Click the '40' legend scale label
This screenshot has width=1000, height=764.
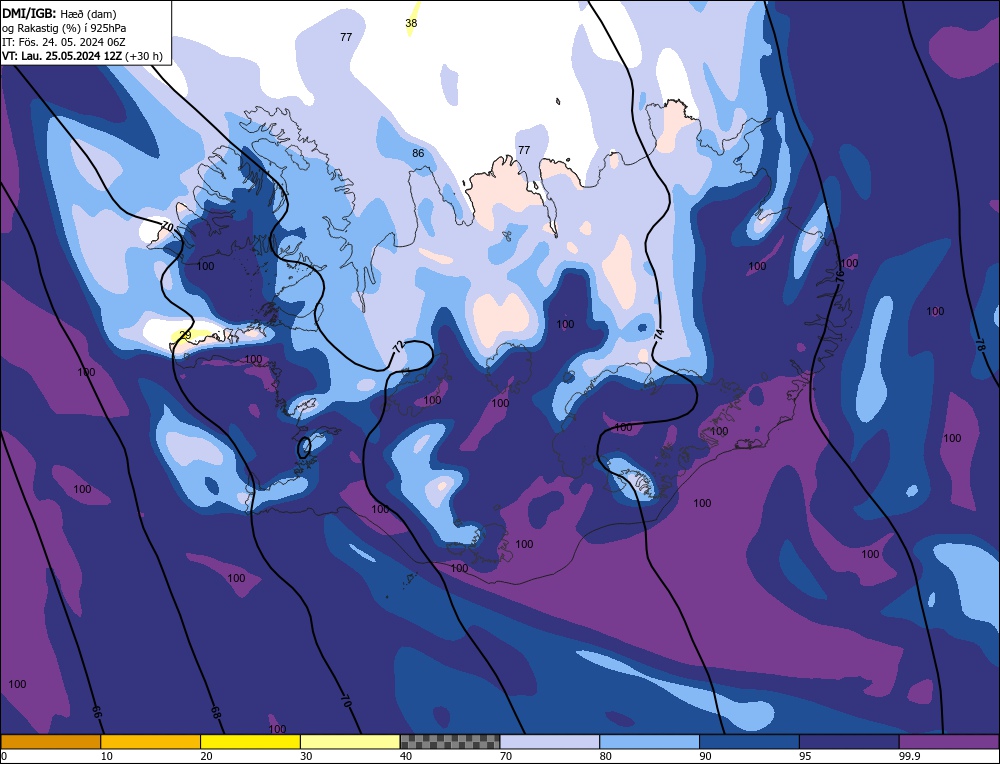point(406,756)
